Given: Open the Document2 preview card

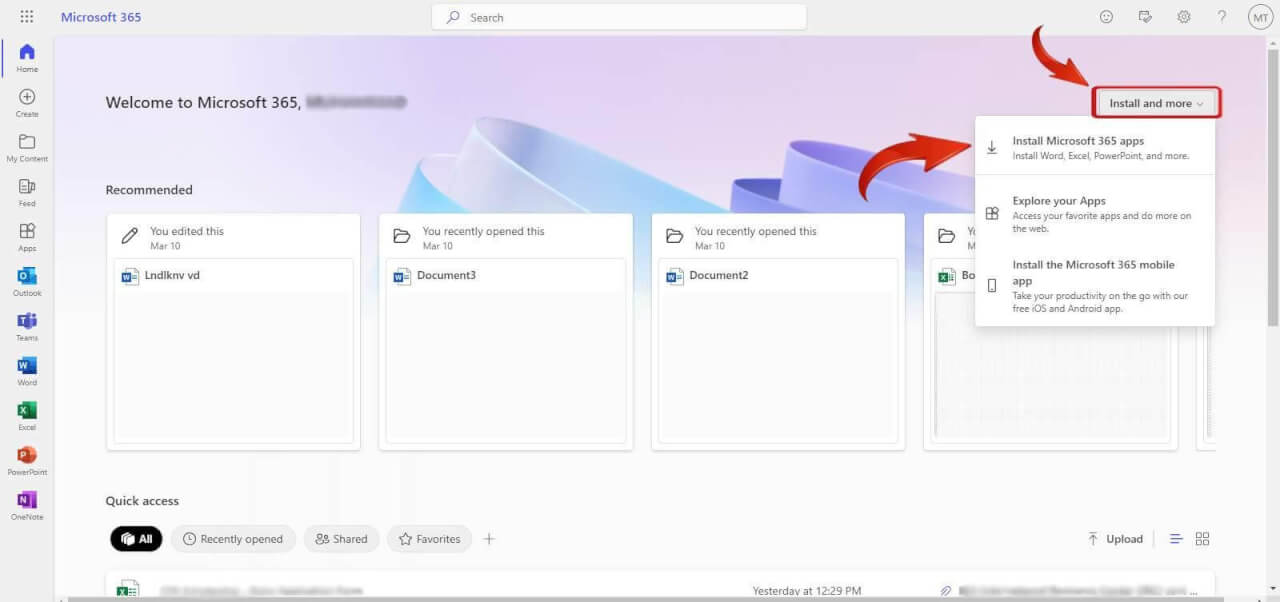Looking at the screenshot, I should (778, 332).
